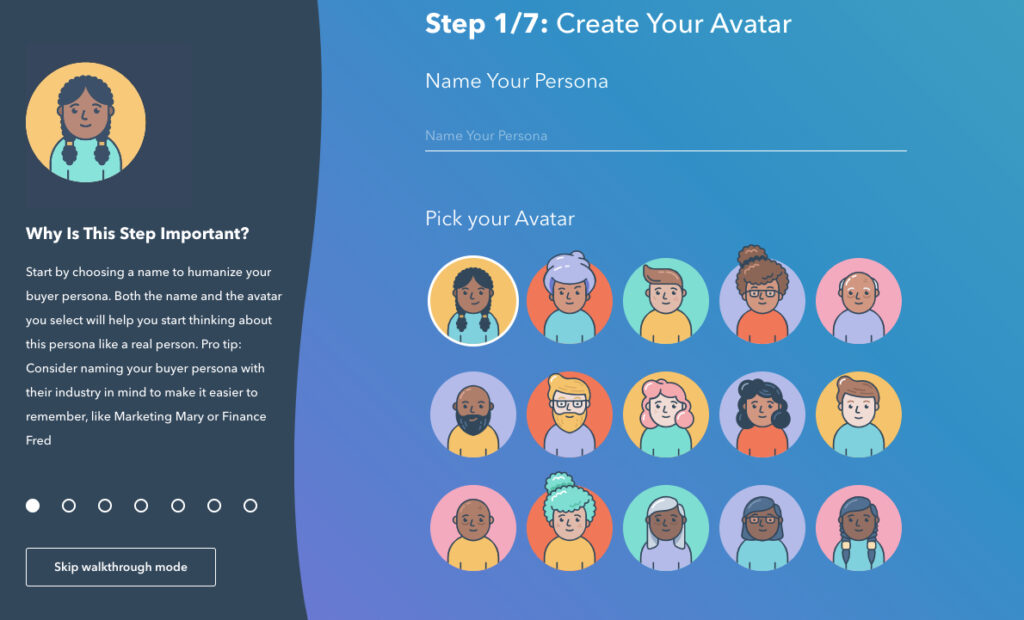Pick the pink-haired woman avatar
Screen dimensions: 1024x620
coord(665,414)
